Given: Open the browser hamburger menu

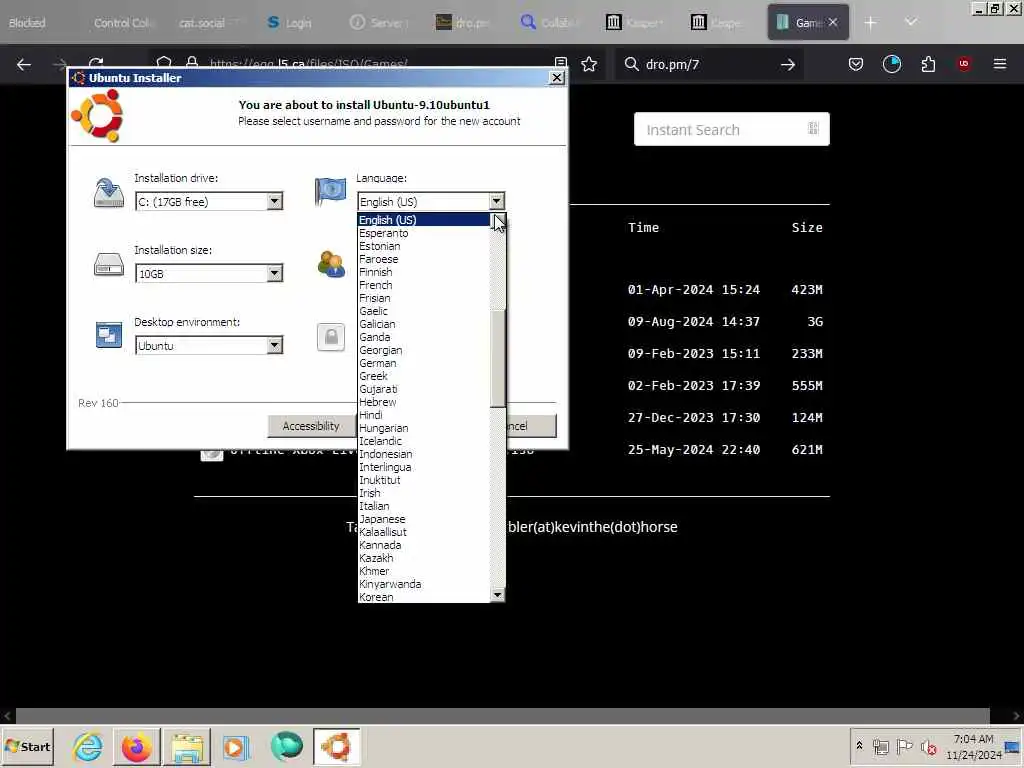Looking at the screenshot, I should (x=999, y=64).
